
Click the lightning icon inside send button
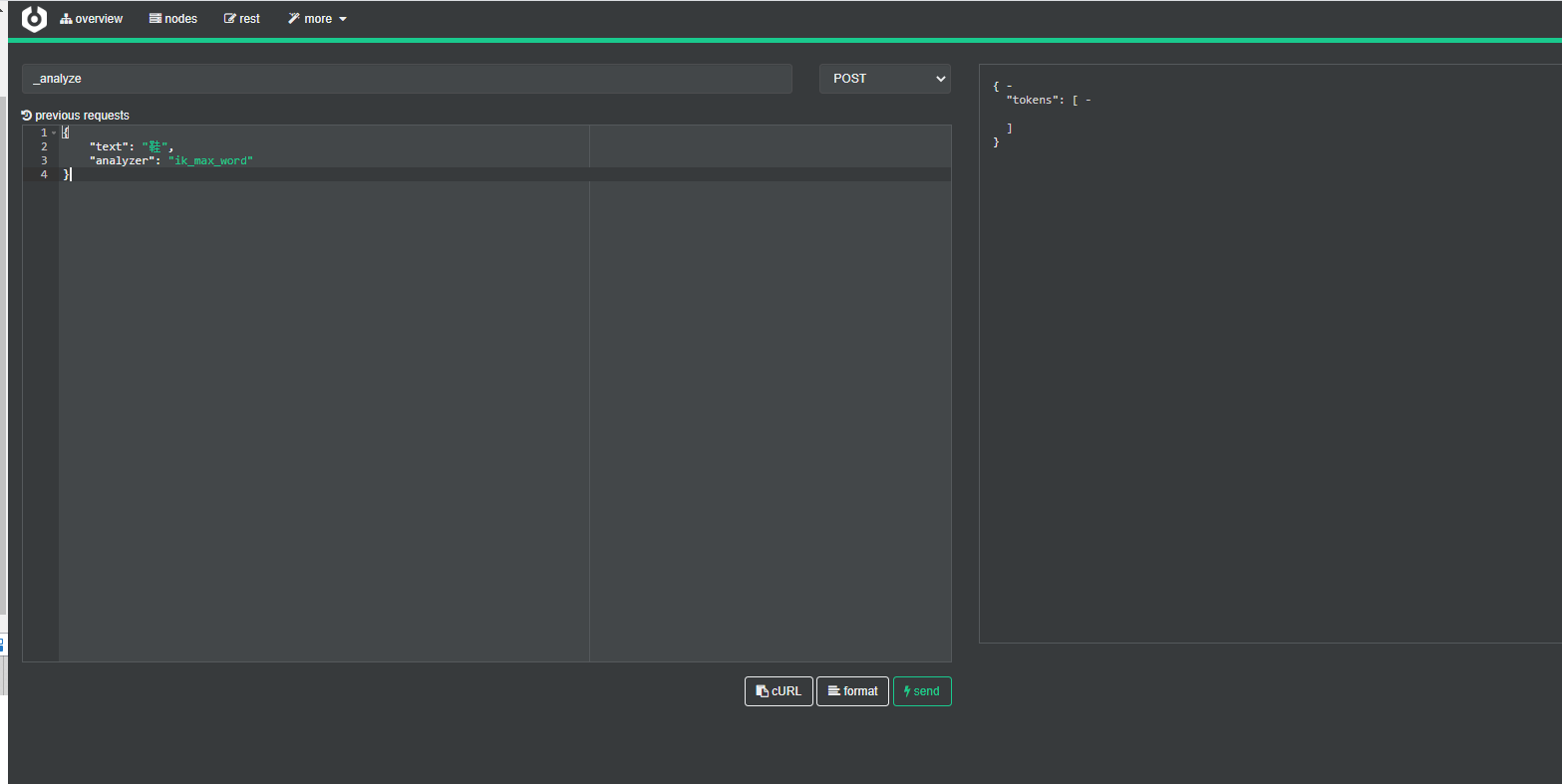coord(908,690)
